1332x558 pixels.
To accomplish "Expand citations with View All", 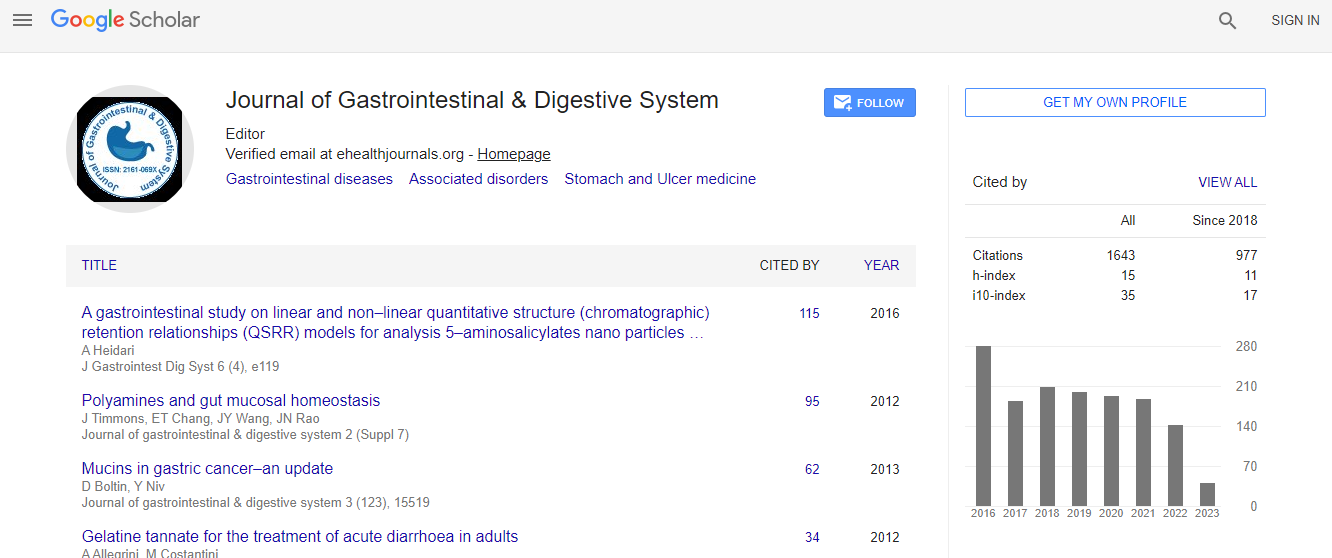I will tap(1227, 182).
